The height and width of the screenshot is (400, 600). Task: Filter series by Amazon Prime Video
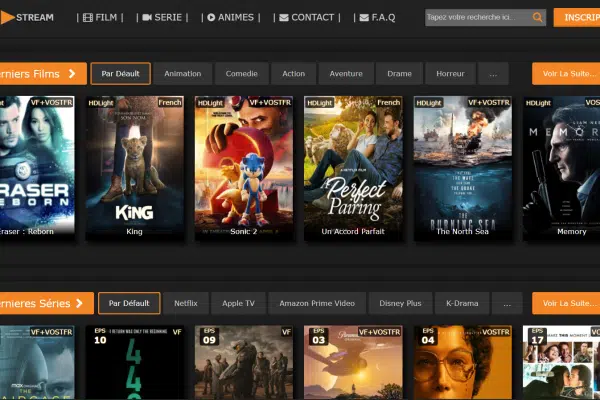[x=317, y=303]
